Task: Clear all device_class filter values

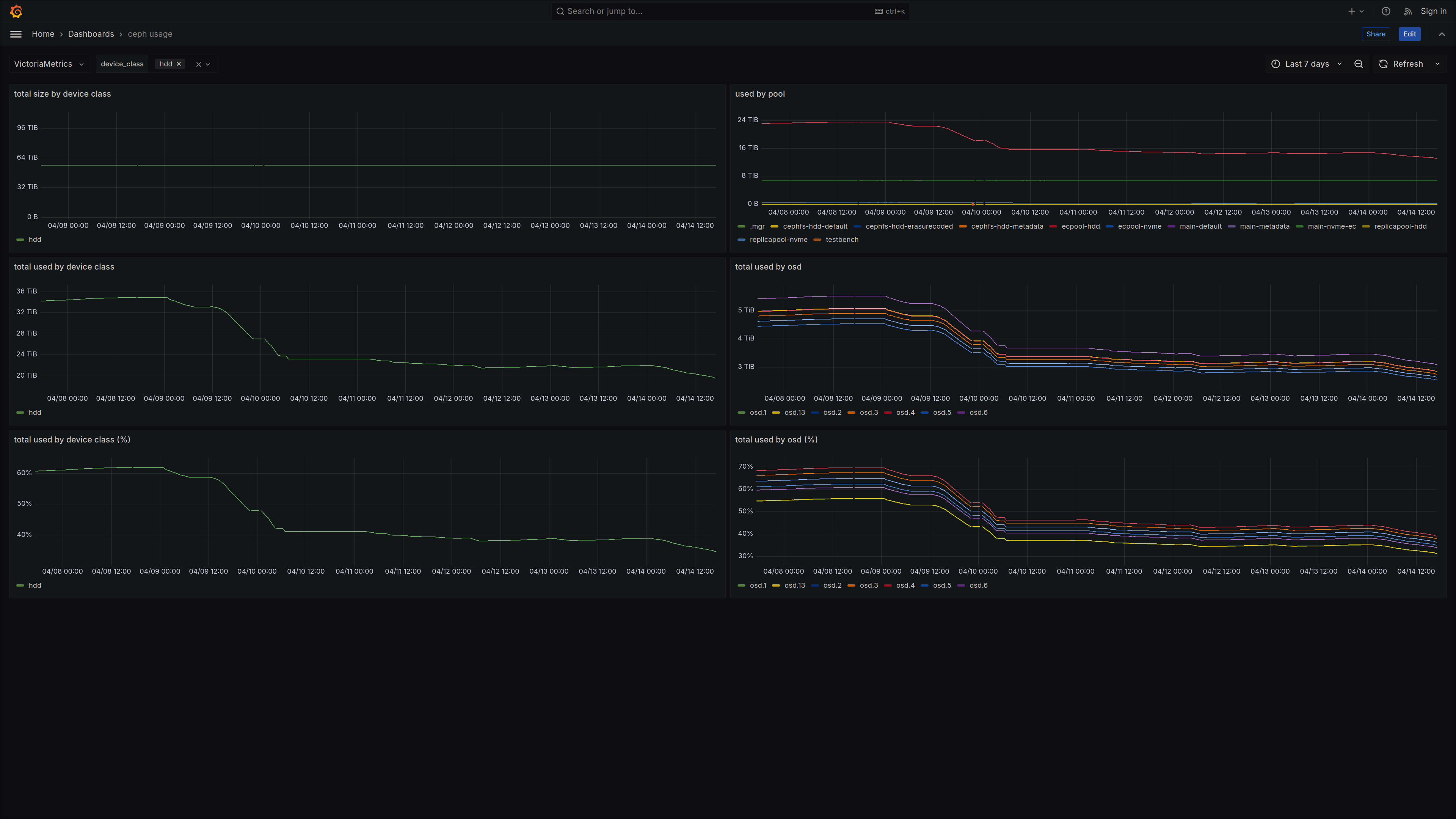Action: 198,64
